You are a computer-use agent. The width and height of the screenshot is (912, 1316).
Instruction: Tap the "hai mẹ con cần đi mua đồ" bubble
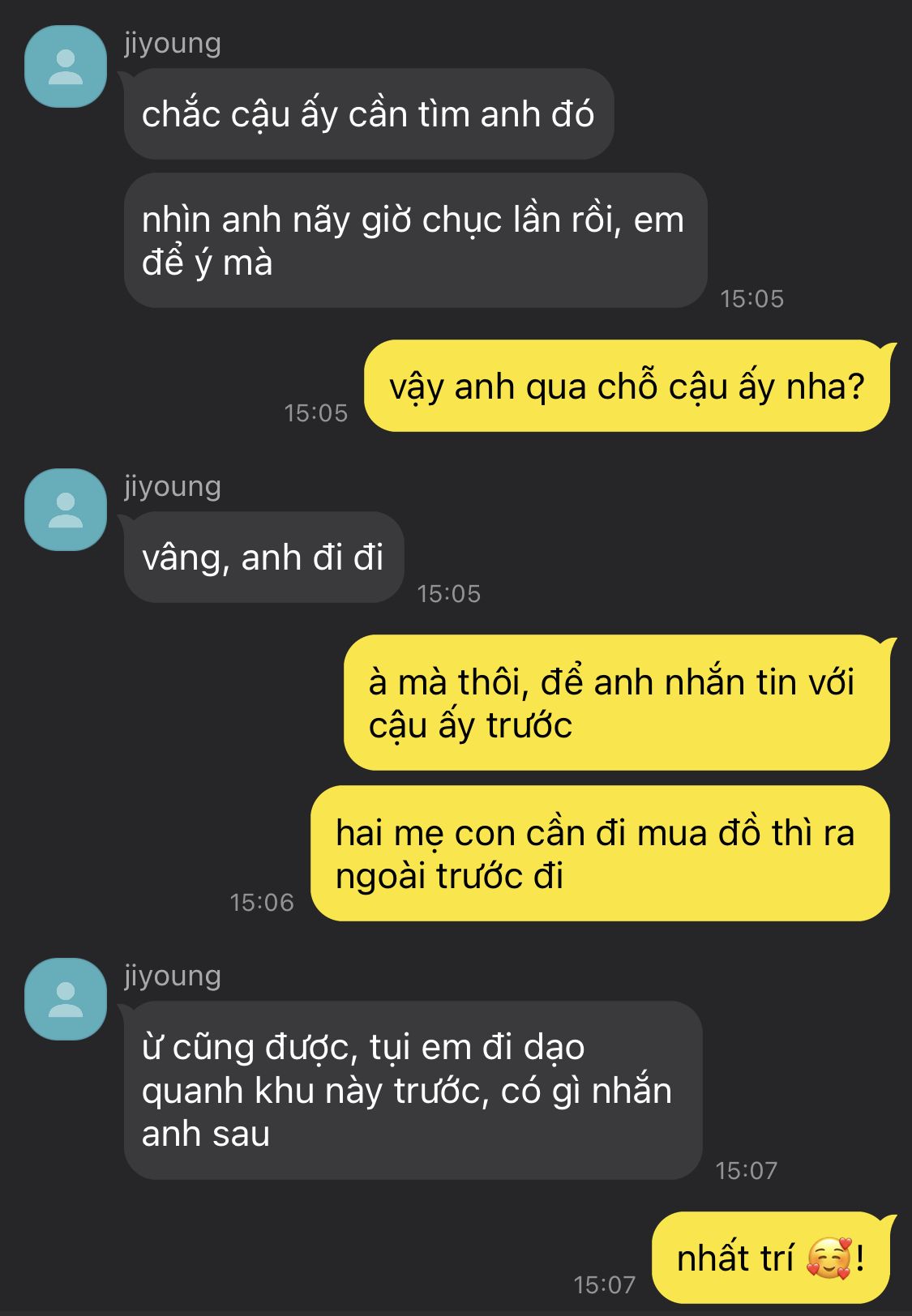[600, 853]
